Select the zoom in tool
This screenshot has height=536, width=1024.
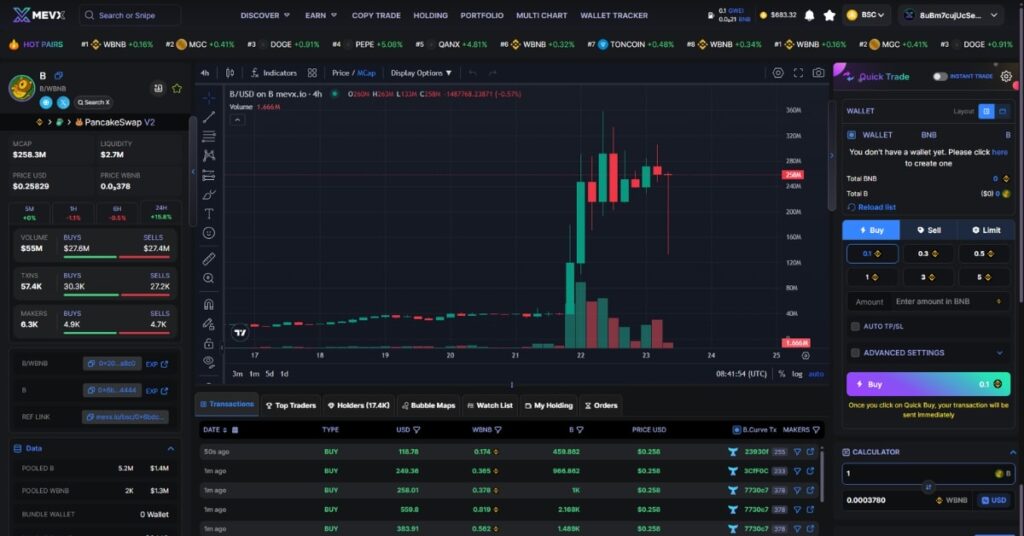click(x=209, y=278)
